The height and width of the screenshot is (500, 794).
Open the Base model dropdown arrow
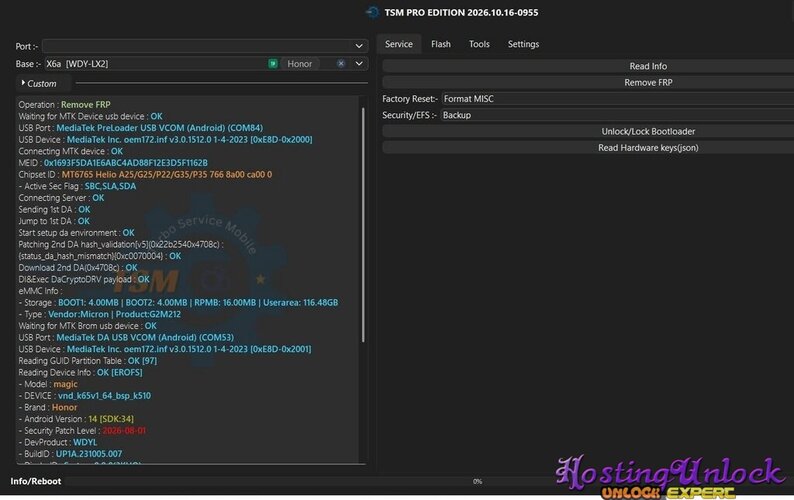tap(359, 64)
